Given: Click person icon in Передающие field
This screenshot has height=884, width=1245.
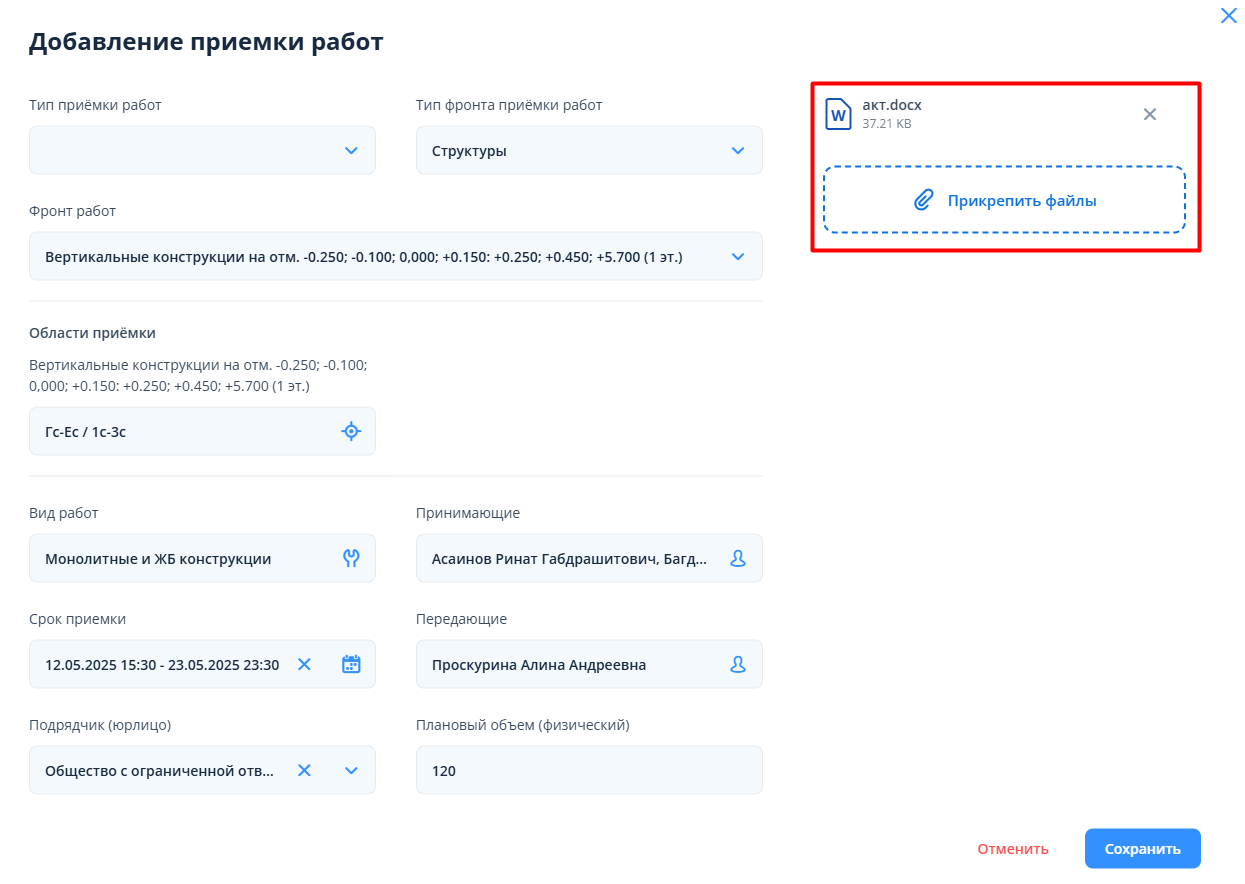Looking at the screenshot, I should (x=738, y=665).
